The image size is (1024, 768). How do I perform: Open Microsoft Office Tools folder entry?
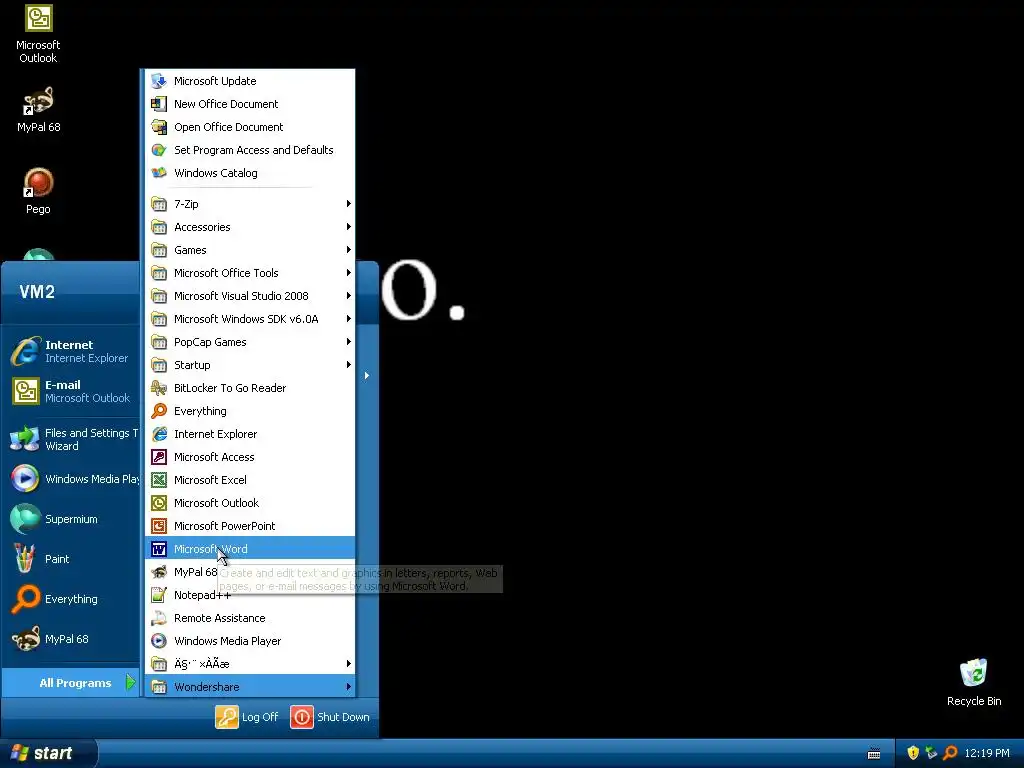tap(250, 273)
